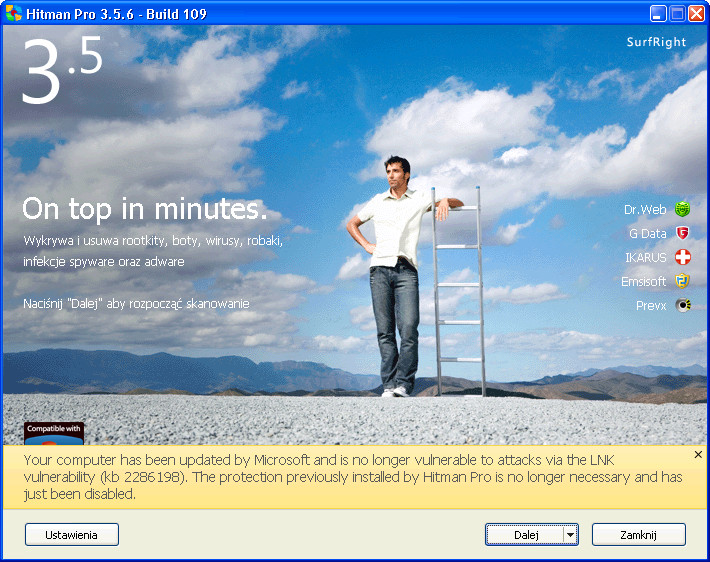Click the large 3.5 version logo

click(61, 71)
